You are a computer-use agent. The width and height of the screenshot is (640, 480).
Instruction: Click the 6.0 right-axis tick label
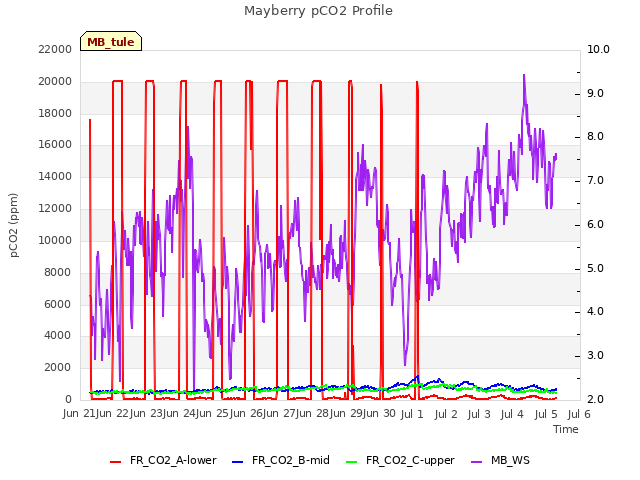[x=595, y=224]
